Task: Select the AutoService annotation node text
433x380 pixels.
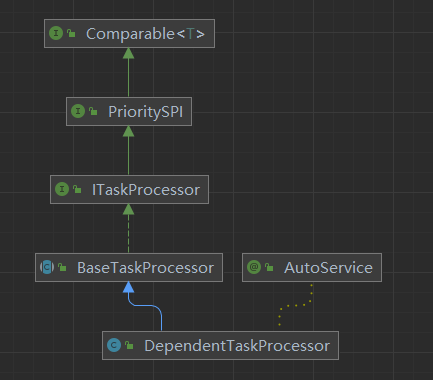Action: (328, 268)
